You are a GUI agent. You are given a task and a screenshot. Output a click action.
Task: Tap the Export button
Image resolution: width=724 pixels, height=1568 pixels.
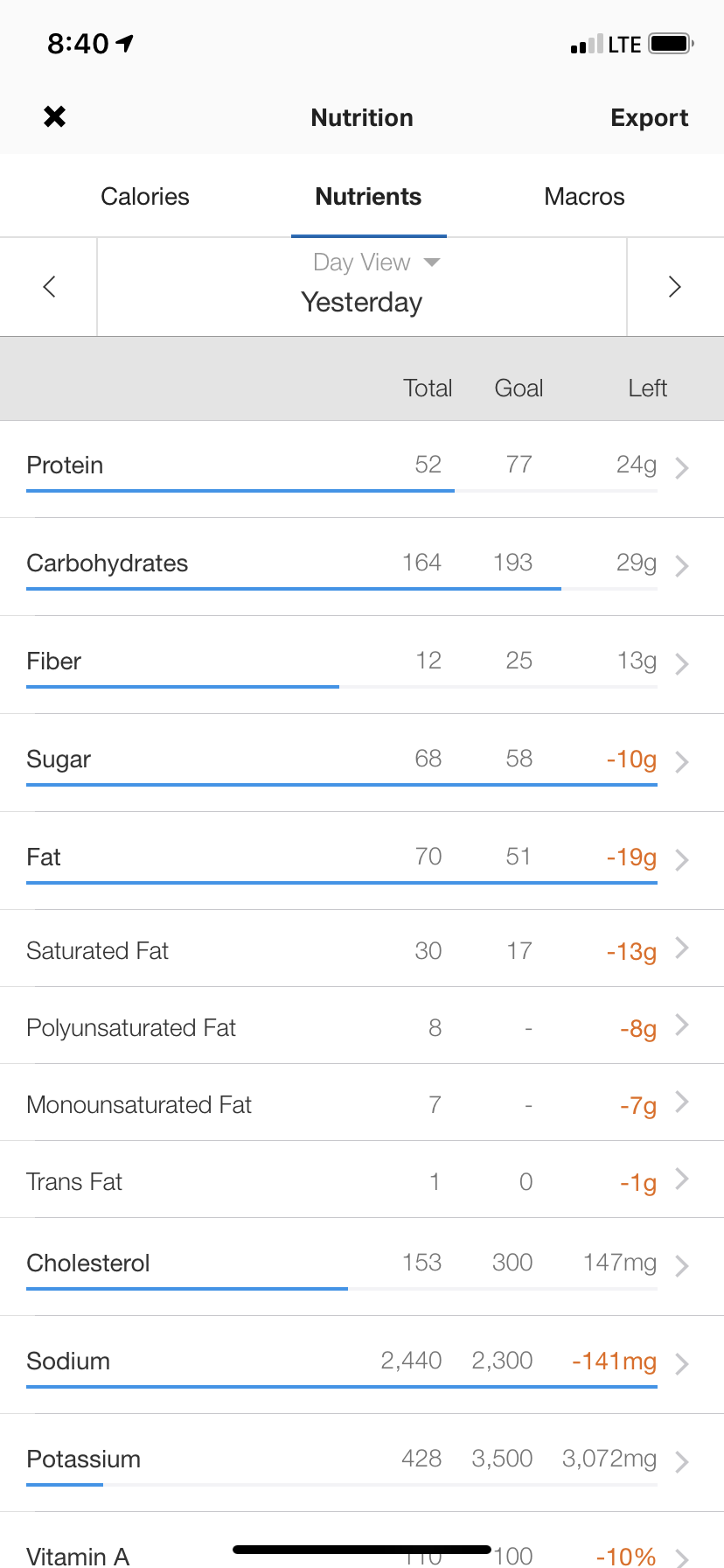pyautogui.click(x=649, y=118)
